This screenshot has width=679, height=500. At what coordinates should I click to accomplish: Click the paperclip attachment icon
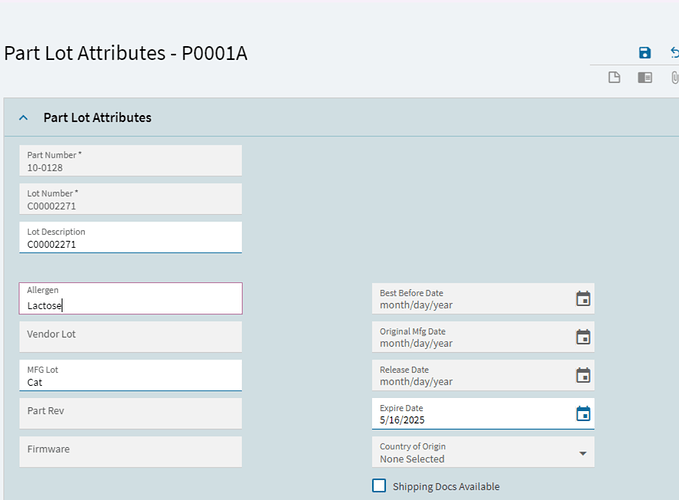point(675,78)
